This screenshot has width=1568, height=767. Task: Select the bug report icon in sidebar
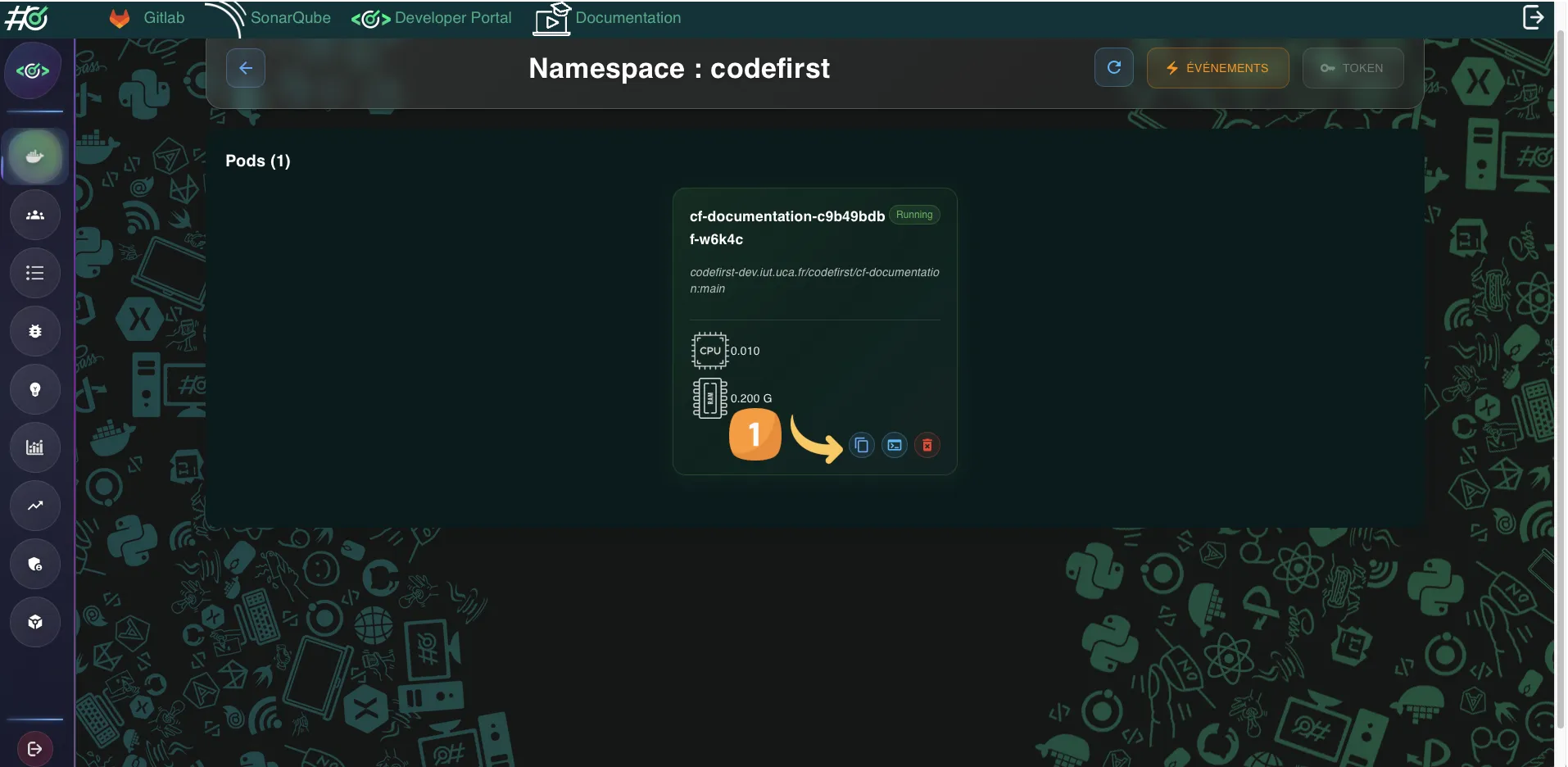tap(34, 331)
